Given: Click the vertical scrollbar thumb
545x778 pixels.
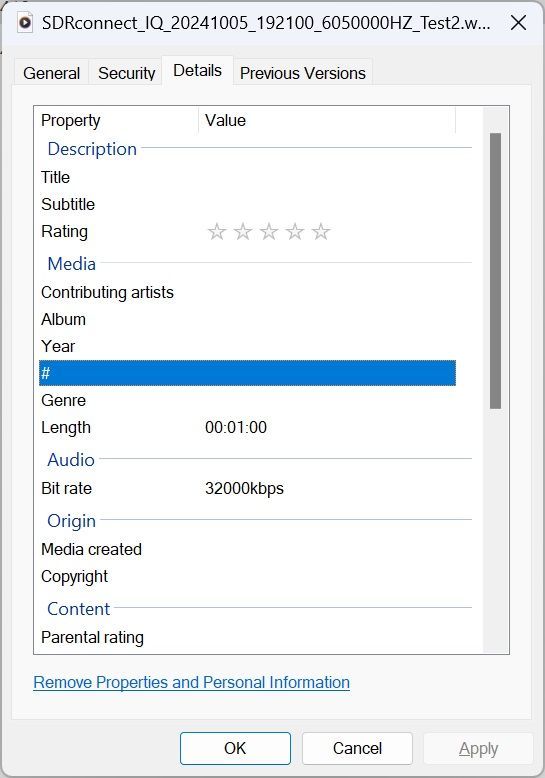Looking at the screenshot, I should [495, 271].
